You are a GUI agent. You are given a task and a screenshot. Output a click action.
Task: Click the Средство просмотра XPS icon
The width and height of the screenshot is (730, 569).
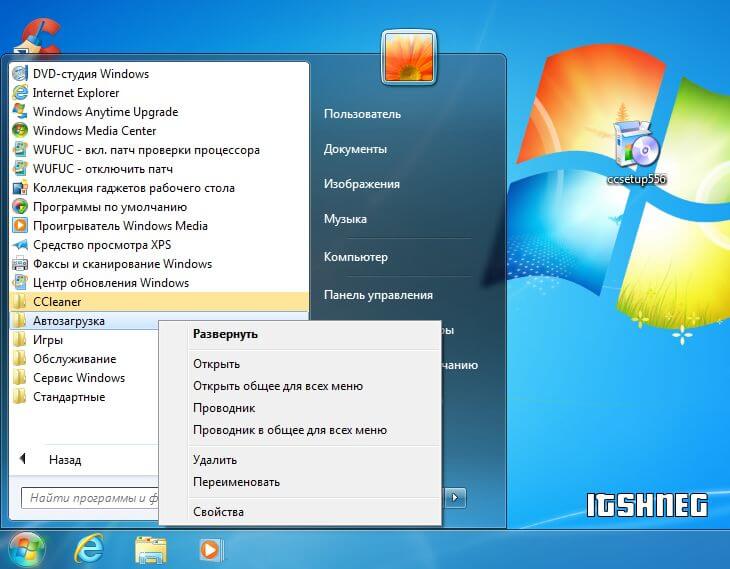pos(20,245)
